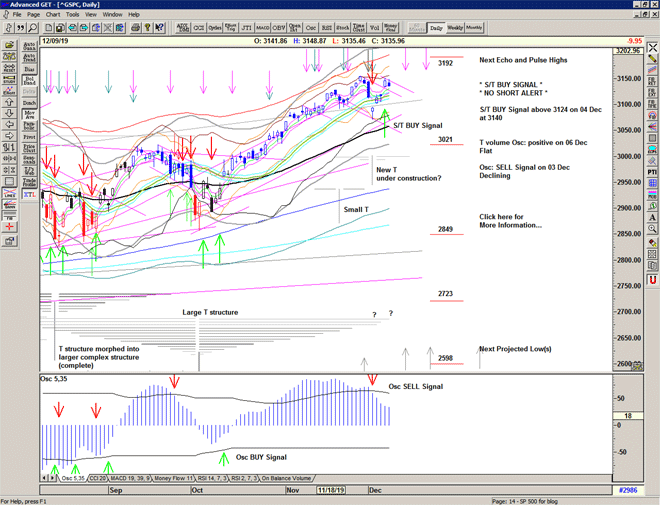
Task: Click 'Click here for More Information' link
Action: point(510,221)
